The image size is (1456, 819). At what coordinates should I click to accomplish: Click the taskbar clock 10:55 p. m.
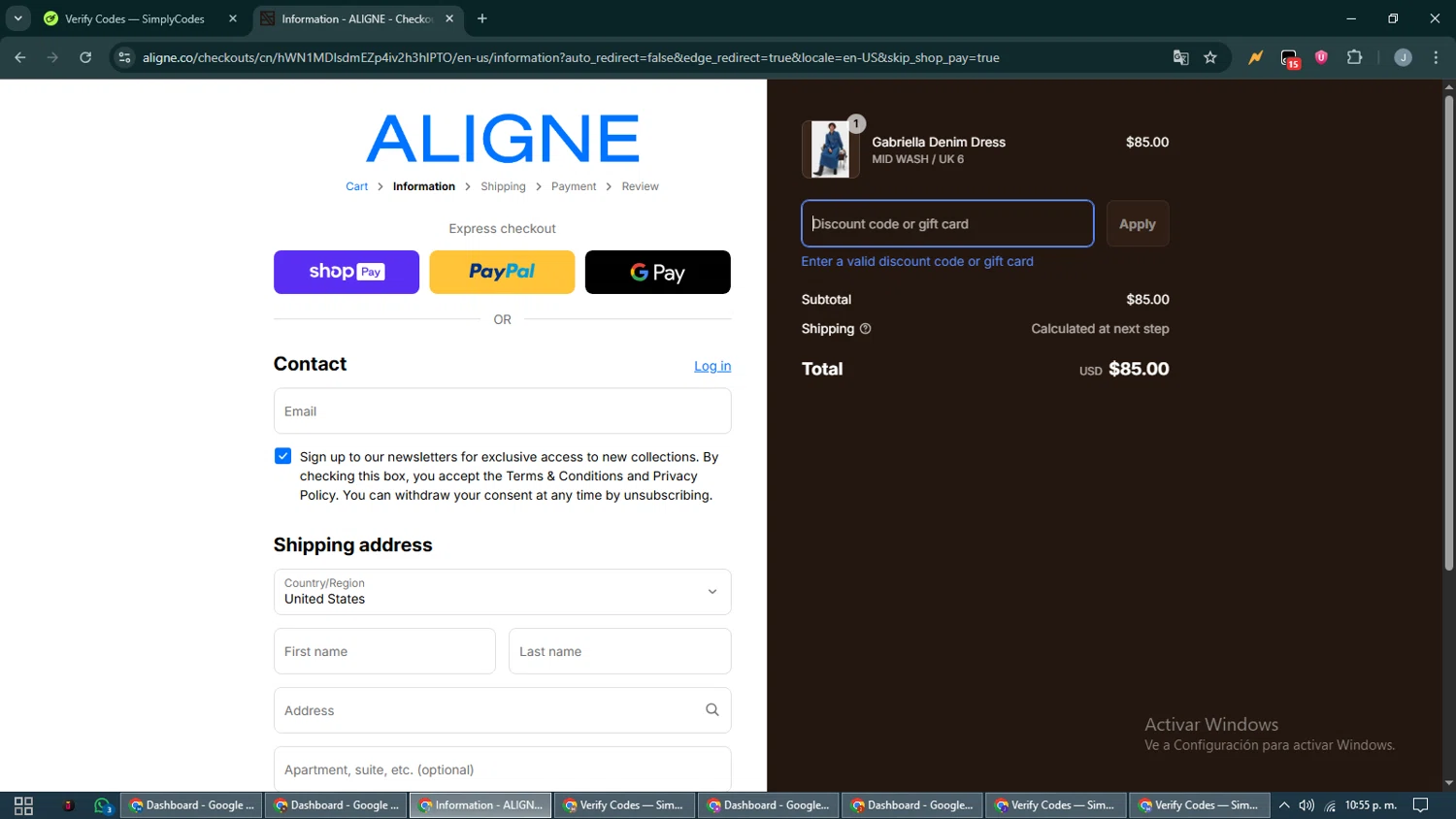coord(1371,805)
